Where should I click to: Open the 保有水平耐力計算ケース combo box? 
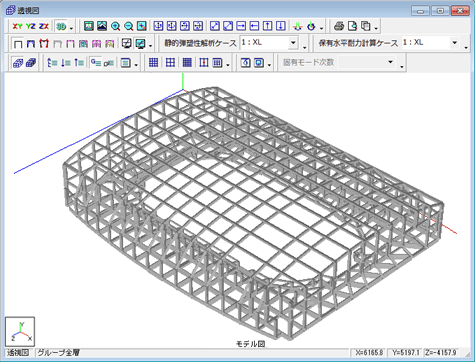click(x=431, y=43)
